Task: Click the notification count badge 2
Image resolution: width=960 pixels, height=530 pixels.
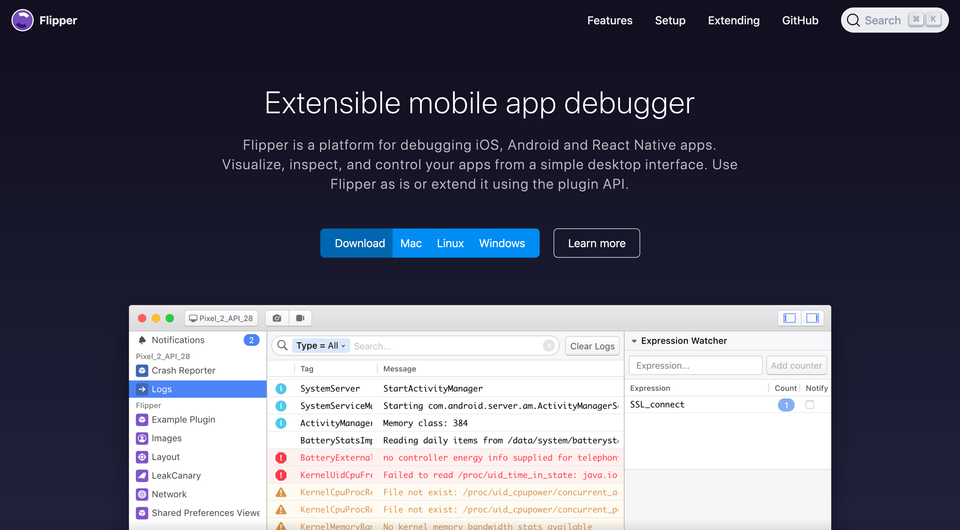Action: (251, 340)
